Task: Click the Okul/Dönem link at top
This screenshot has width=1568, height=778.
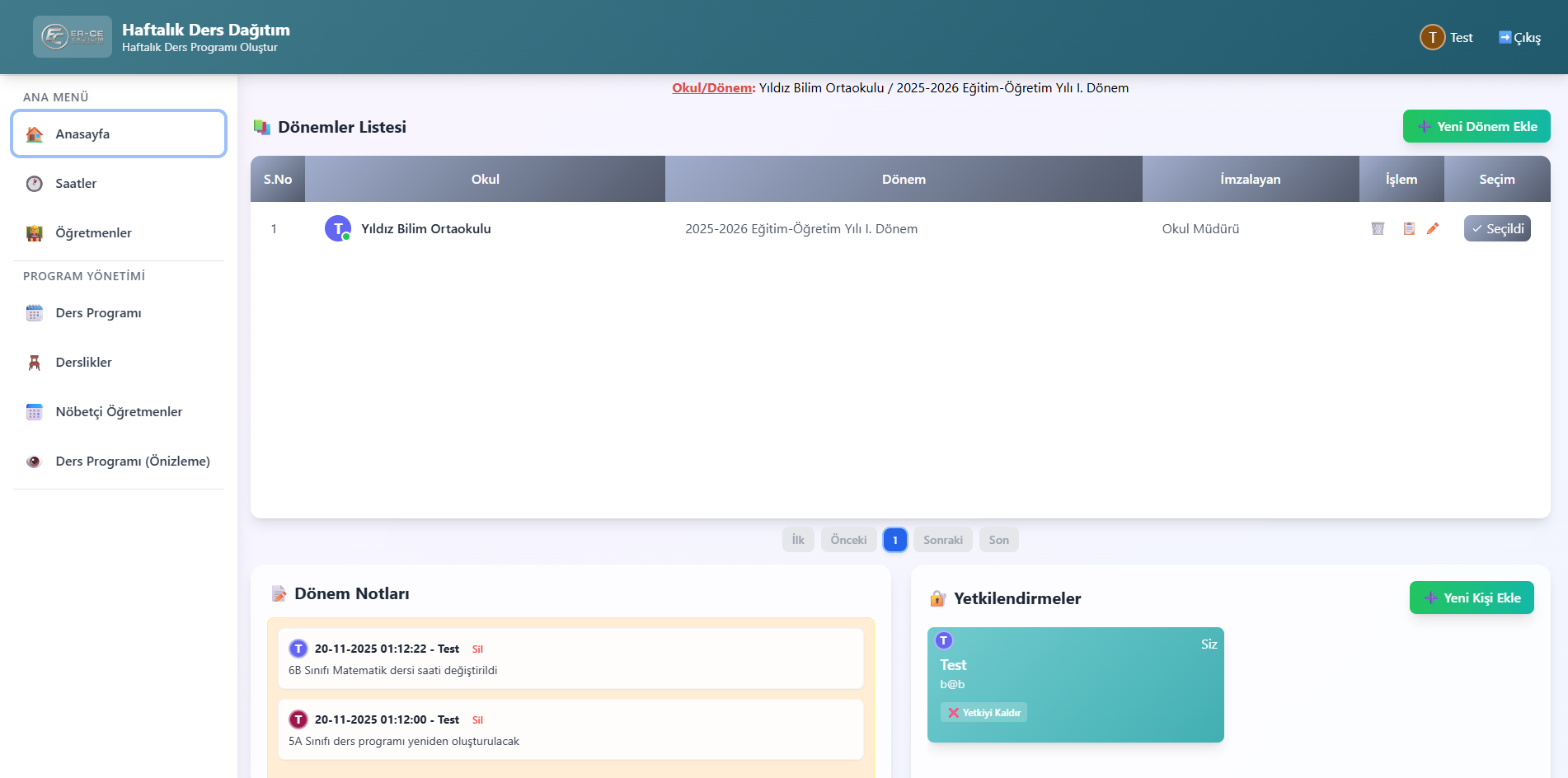Action: [x=713, y=88]
